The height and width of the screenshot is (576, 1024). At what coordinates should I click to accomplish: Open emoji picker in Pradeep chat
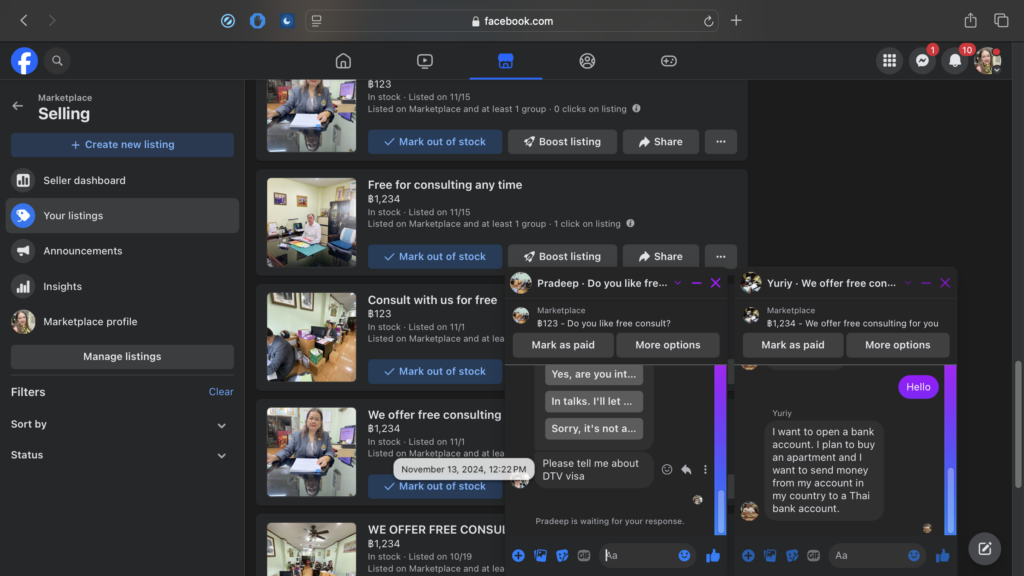pos(684,555)
